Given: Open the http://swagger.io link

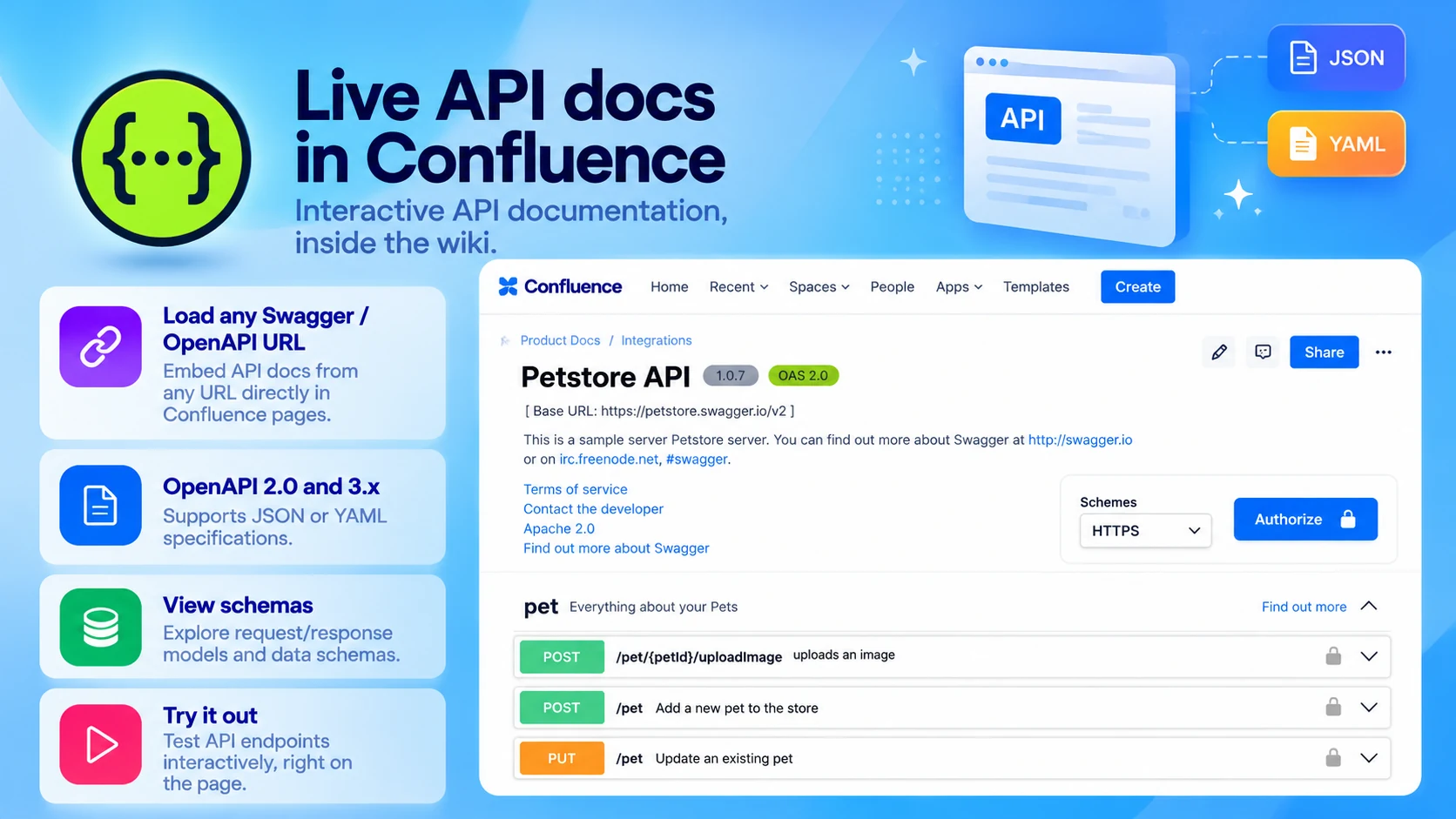Looking at the screenshot, I should coord(1080,440).
